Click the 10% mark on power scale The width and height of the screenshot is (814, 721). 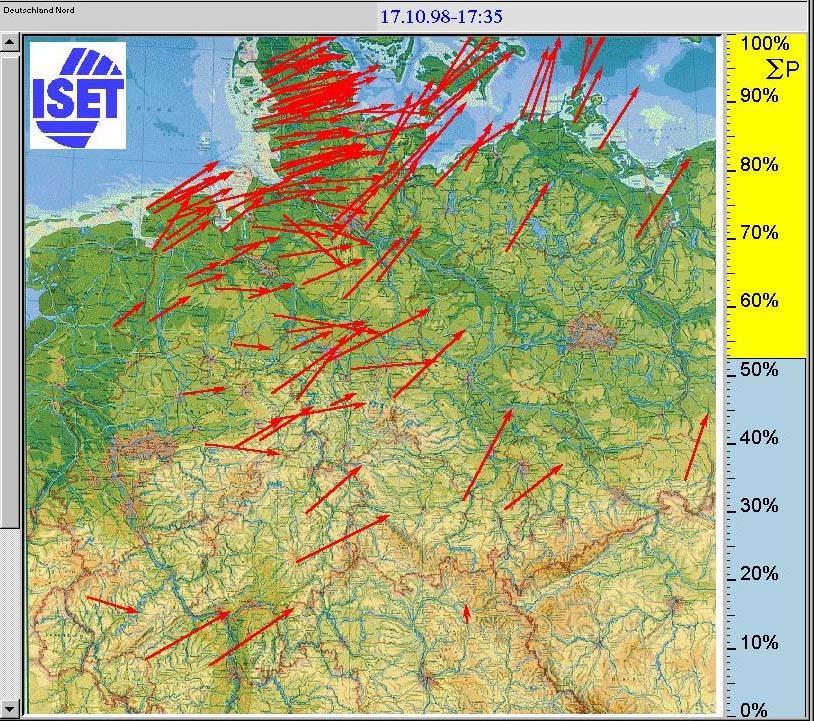759,642
